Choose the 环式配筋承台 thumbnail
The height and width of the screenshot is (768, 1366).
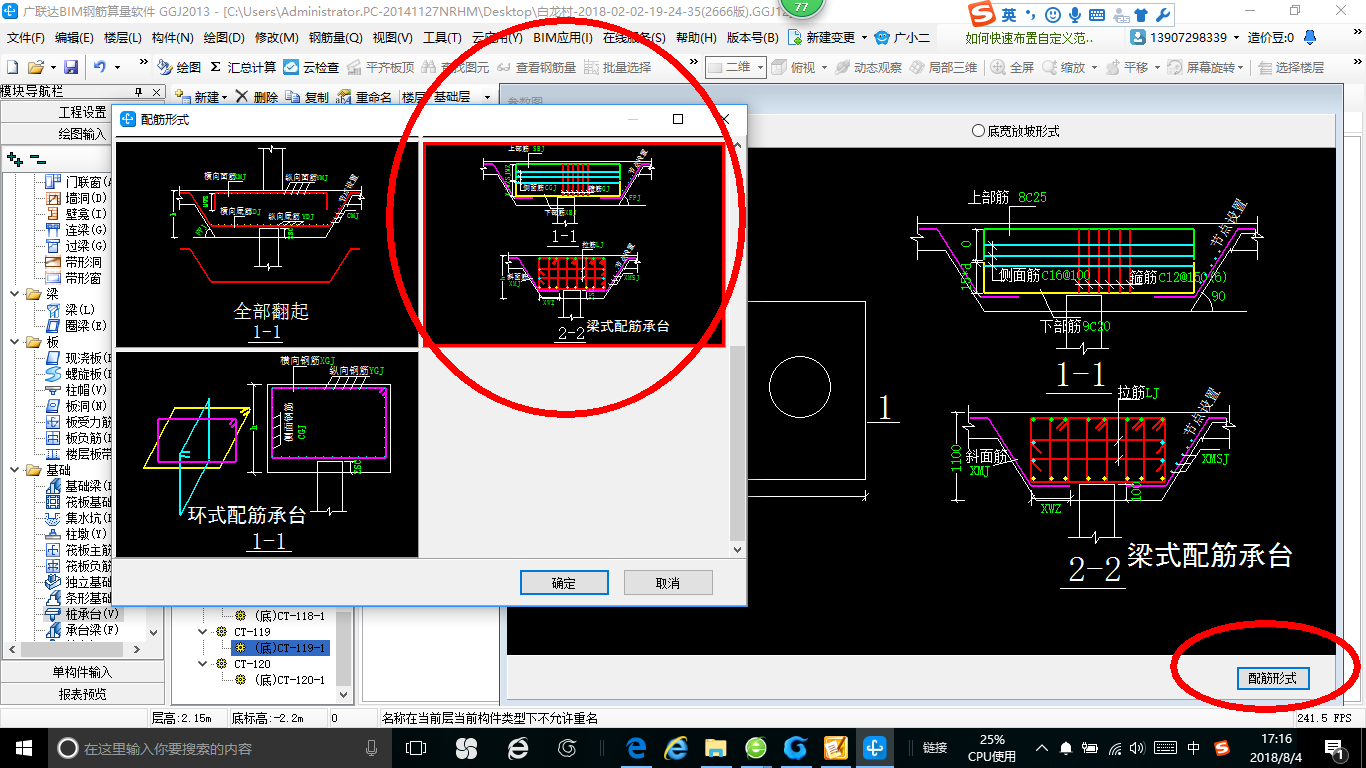point(267,454)
